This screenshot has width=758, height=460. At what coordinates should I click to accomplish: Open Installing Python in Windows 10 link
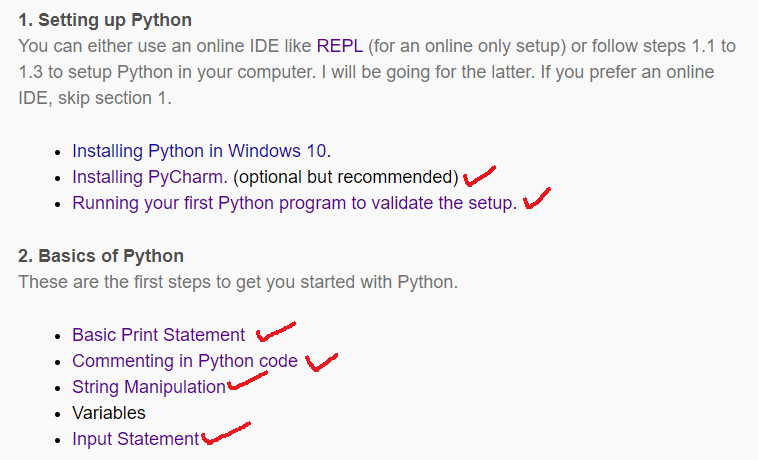(200, 151)
